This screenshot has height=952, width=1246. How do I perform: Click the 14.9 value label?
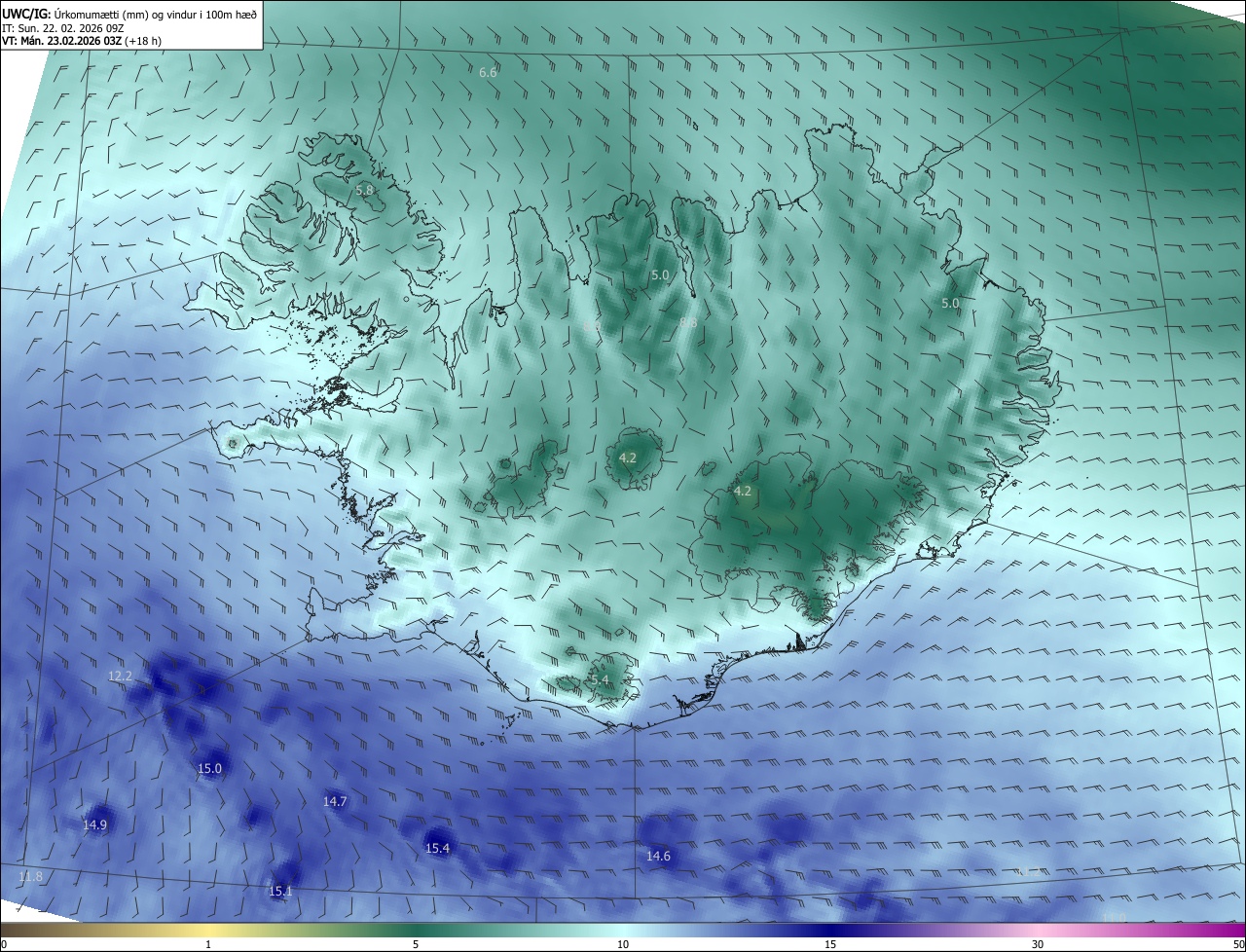[x=94, y=824]
